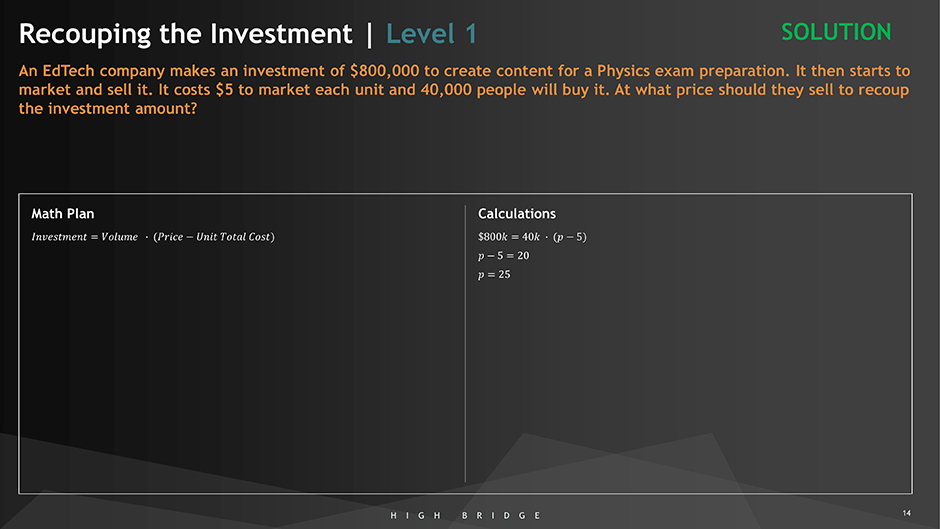Click the "Math Plan" heading

click(x=63, y=213)
